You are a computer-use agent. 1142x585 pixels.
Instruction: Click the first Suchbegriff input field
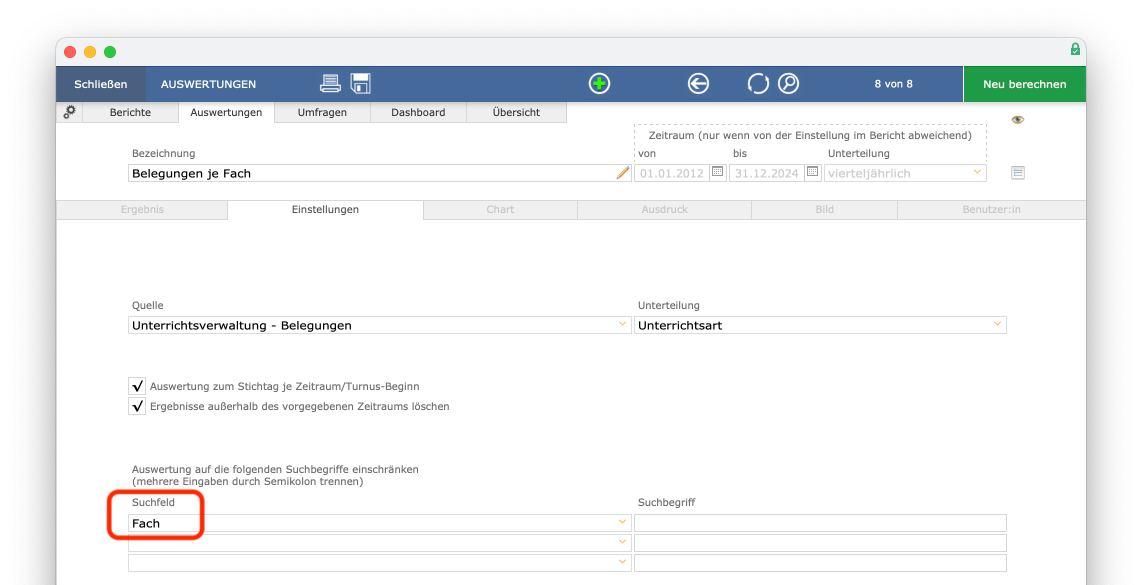pos(820,523)
